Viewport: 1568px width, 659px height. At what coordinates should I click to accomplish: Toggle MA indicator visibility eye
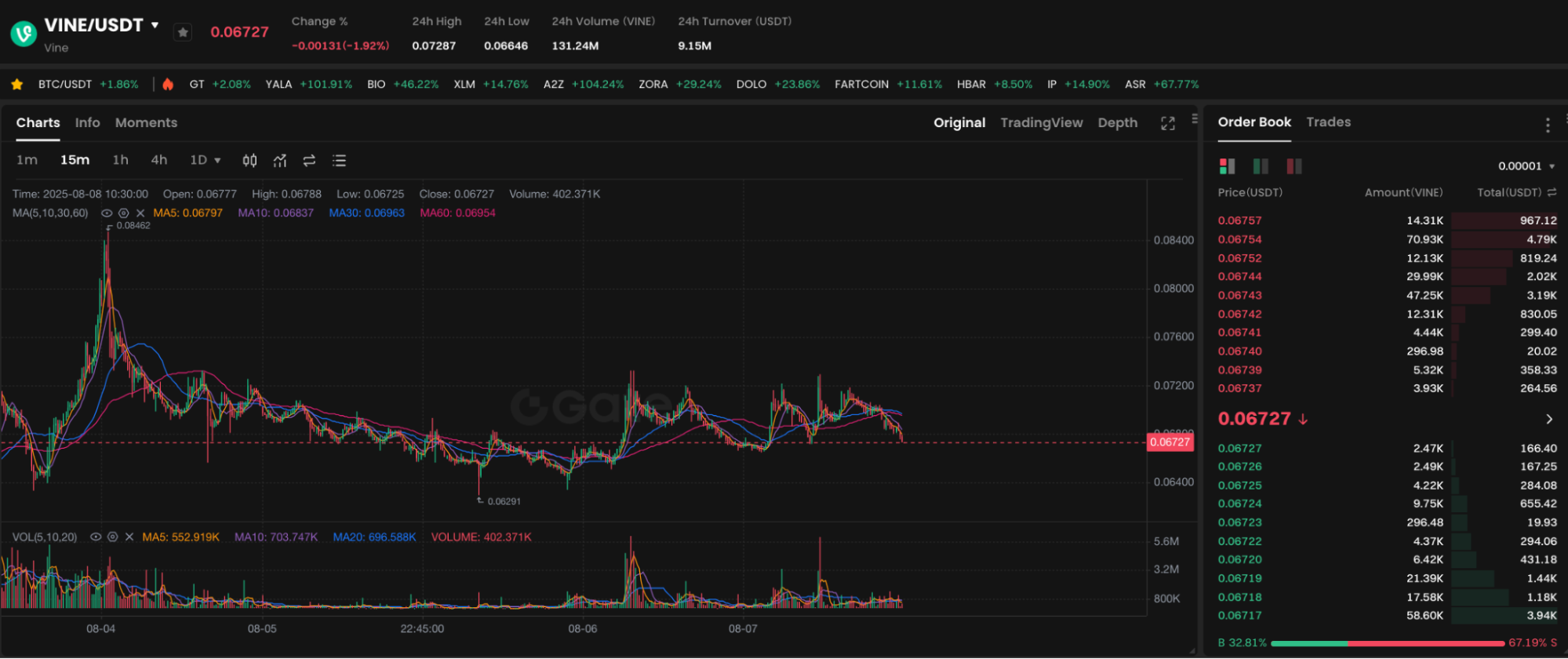pos(107,213)
